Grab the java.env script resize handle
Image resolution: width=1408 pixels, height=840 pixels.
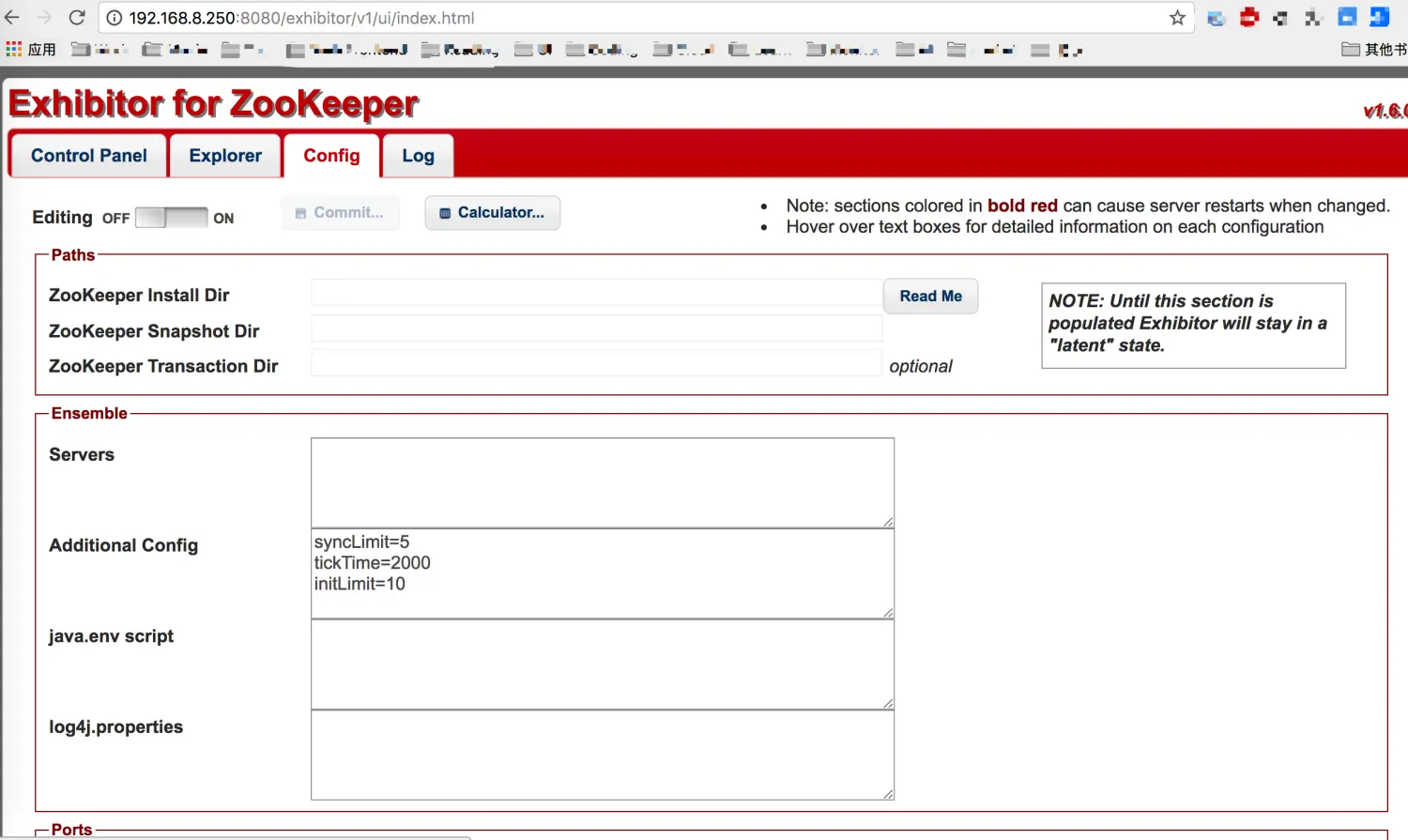pos(888,703)
